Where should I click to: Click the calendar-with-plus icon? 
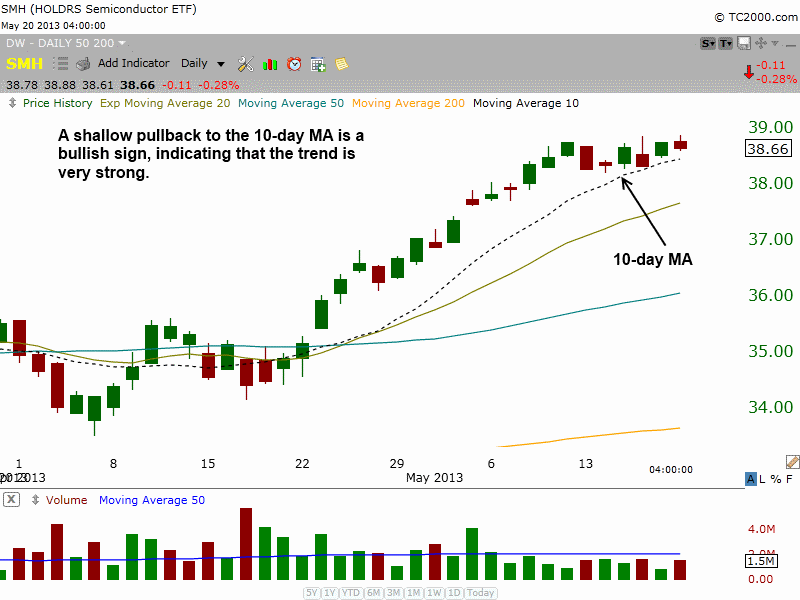(x=318, y=64)
